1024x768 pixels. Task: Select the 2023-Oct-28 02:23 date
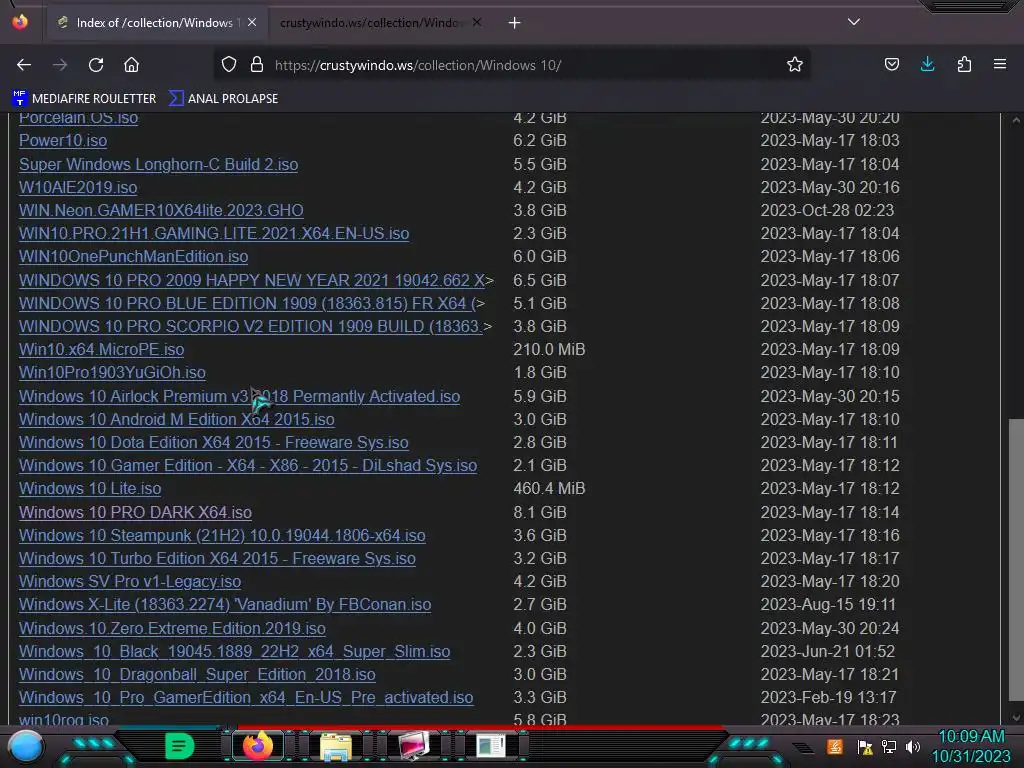tap(827, 210)
